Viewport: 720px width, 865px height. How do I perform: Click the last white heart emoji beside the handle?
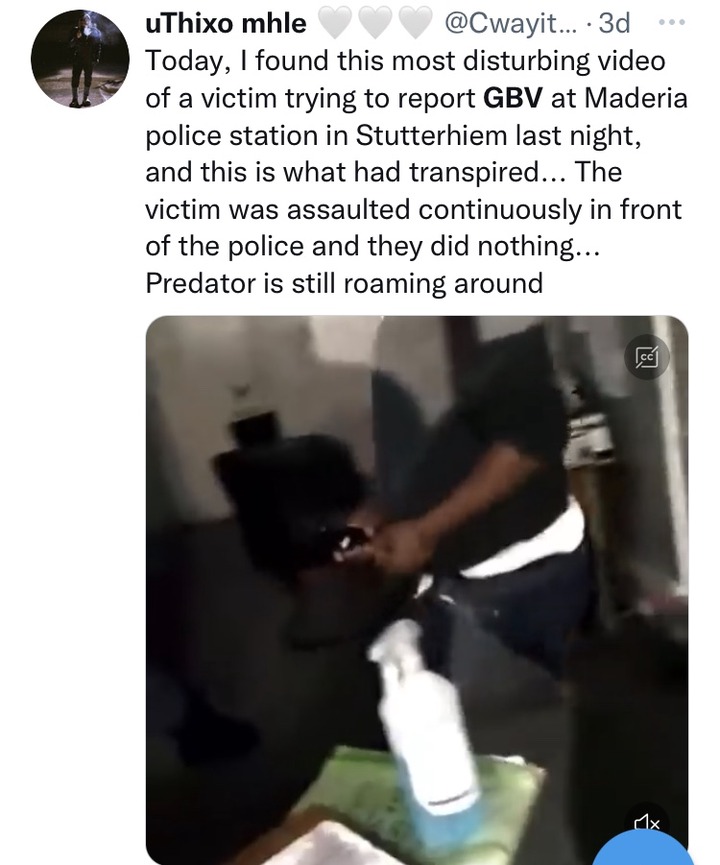coord(415,24)
